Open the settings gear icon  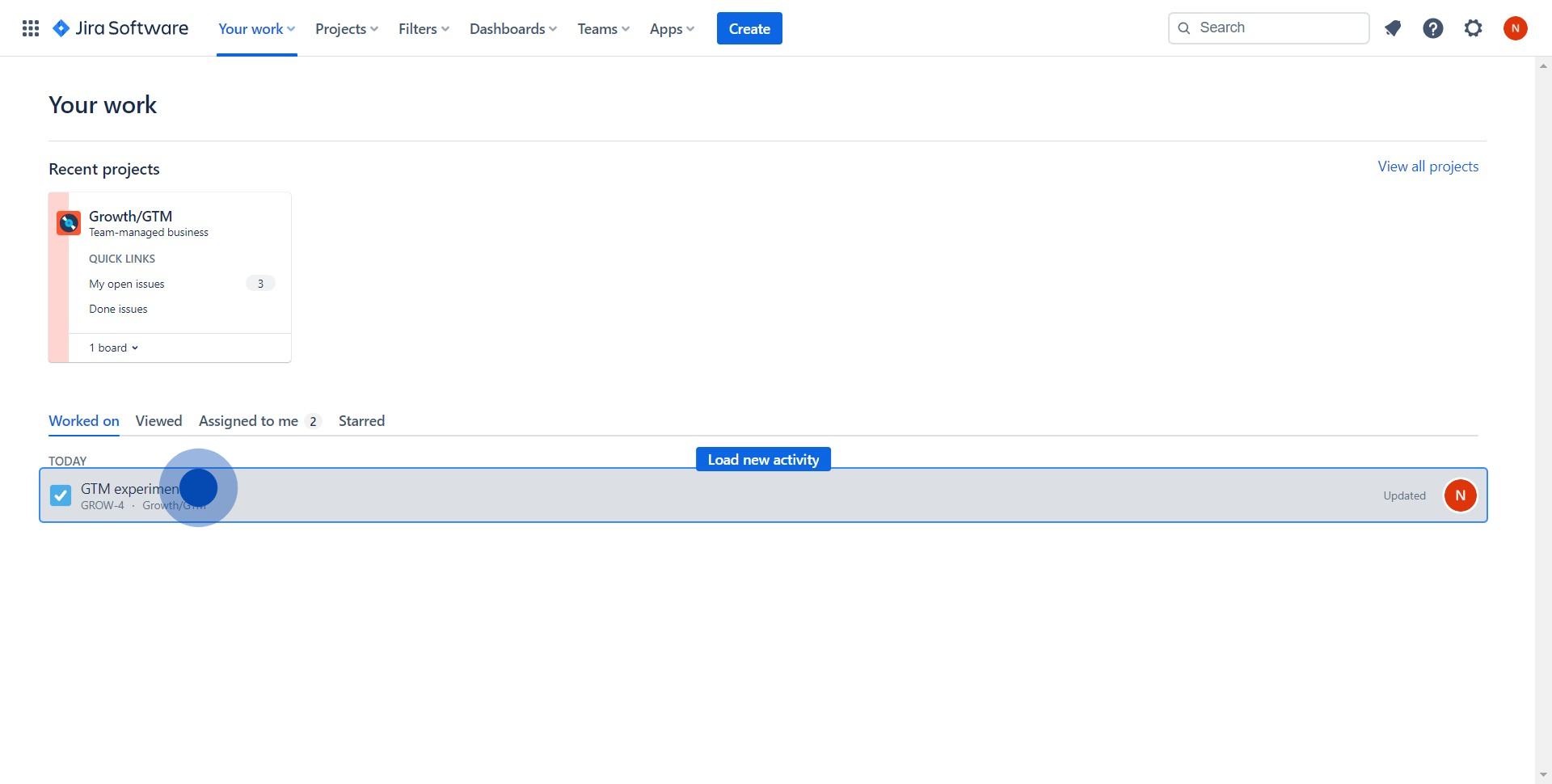pyautogui.click(x=1473, y=28)
